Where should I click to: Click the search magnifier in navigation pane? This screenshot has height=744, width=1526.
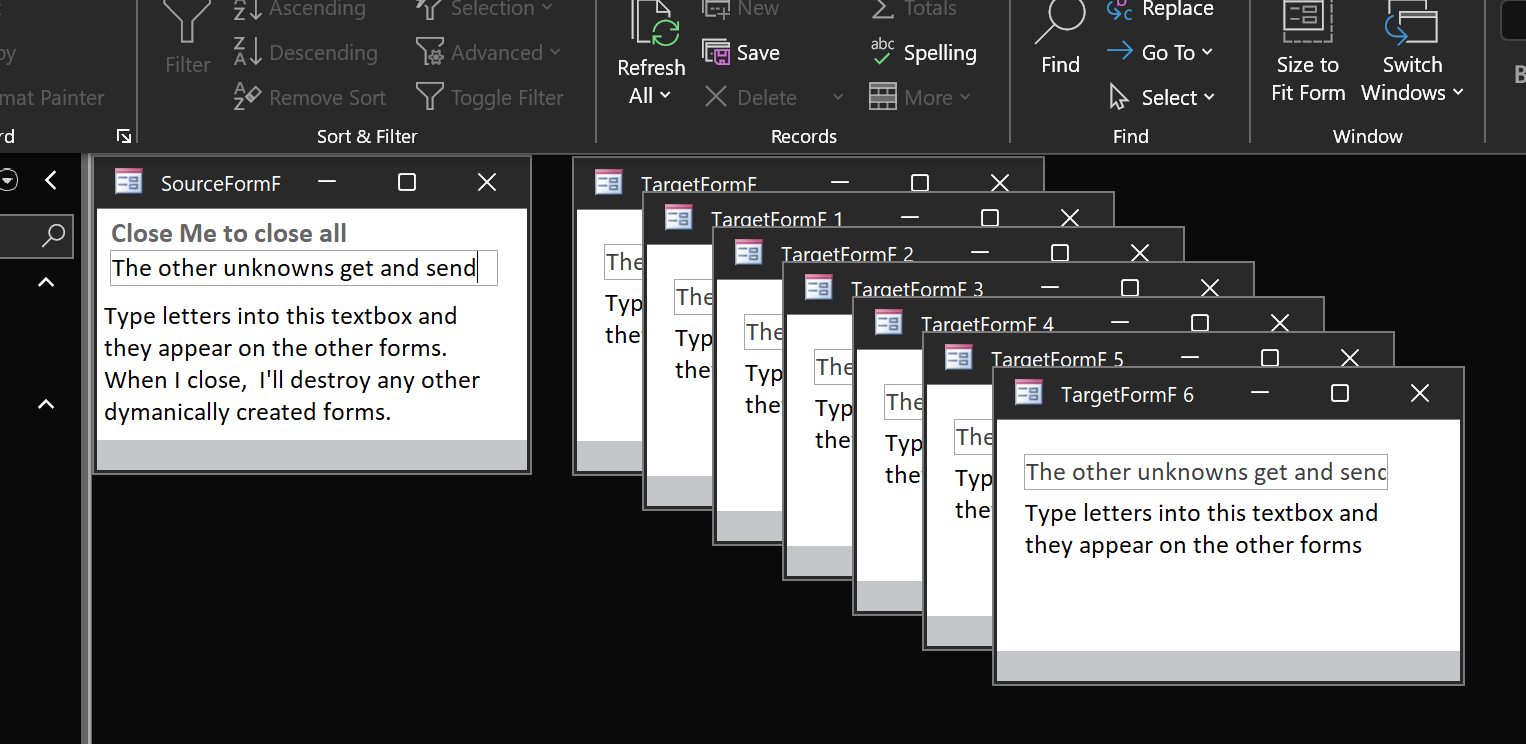click(53, 236)
